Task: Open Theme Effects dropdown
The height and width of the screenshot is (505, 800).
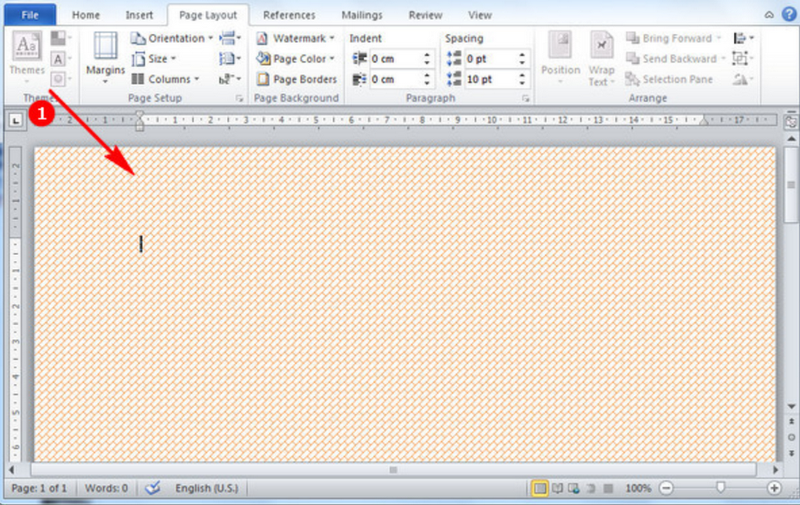Action: click(x=61, y=79)
